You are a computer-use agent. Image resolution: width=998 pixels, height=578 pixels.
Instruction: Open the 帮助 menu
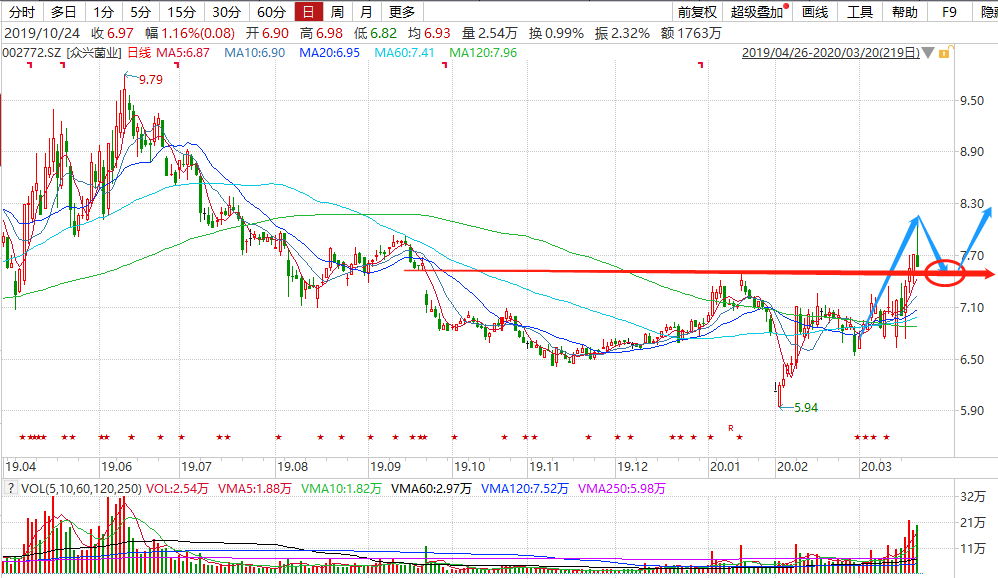click(904, 12)
